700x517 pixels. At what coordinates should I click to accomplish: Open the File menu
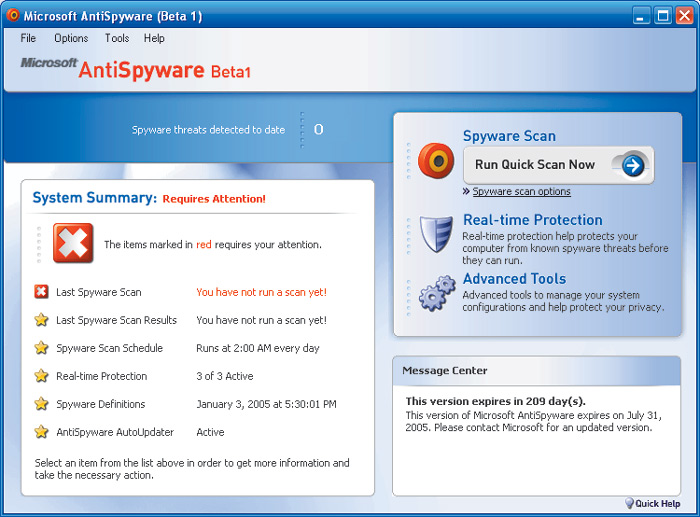coord(28,38)
